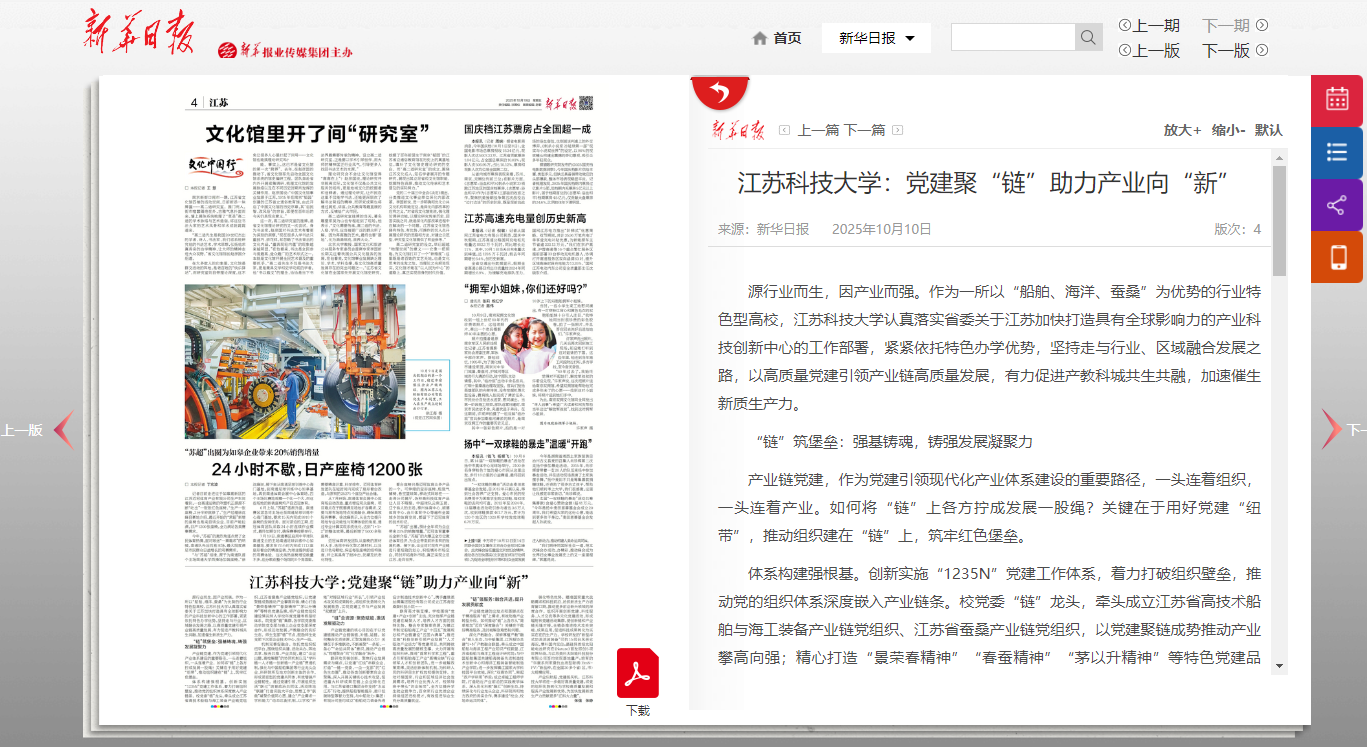Click 上一期 previous issue link
Image resolution: width=1367 pixels, height=747 pixels.
[1149, 25]
